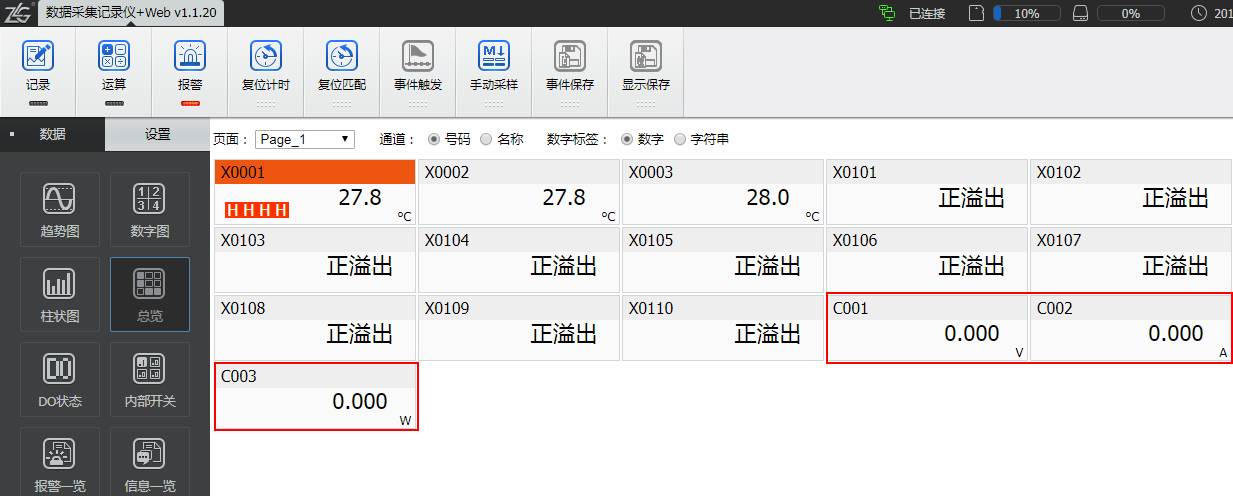Click the 已连接 connection status icon
The height and width of the screenshot is (496, 1233).
[x=886, y=13]
